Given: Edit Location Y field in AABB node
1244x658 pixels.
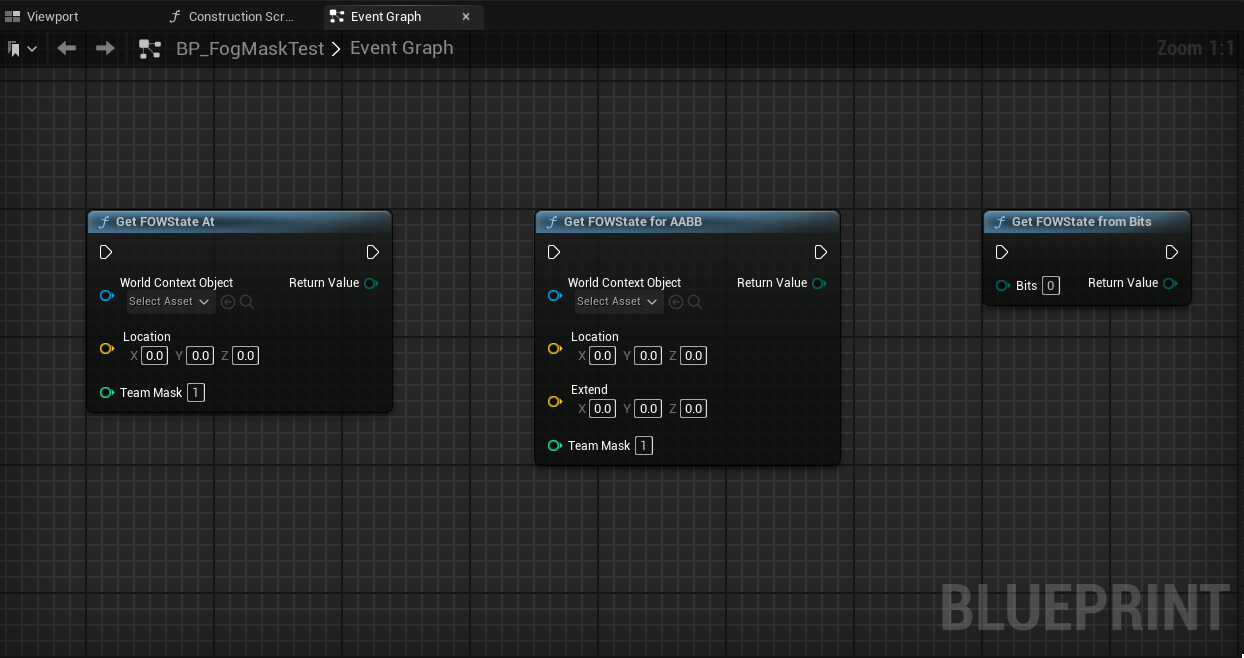Looking at the screenshot, I should click(648, 355).
